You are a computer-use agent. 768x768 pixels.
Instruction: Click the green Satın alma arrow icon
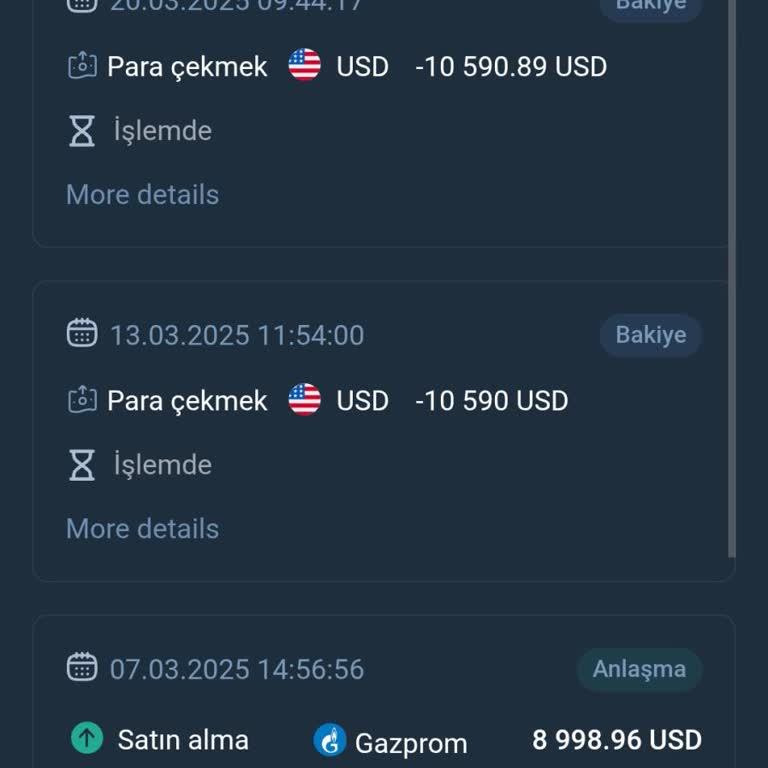[87, 739]
